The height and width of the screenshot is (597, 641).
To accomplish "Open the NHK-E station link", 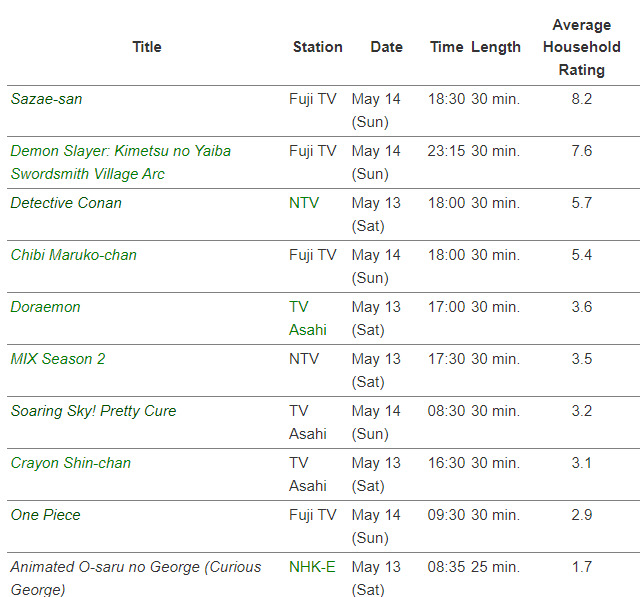I will (312, 567).
